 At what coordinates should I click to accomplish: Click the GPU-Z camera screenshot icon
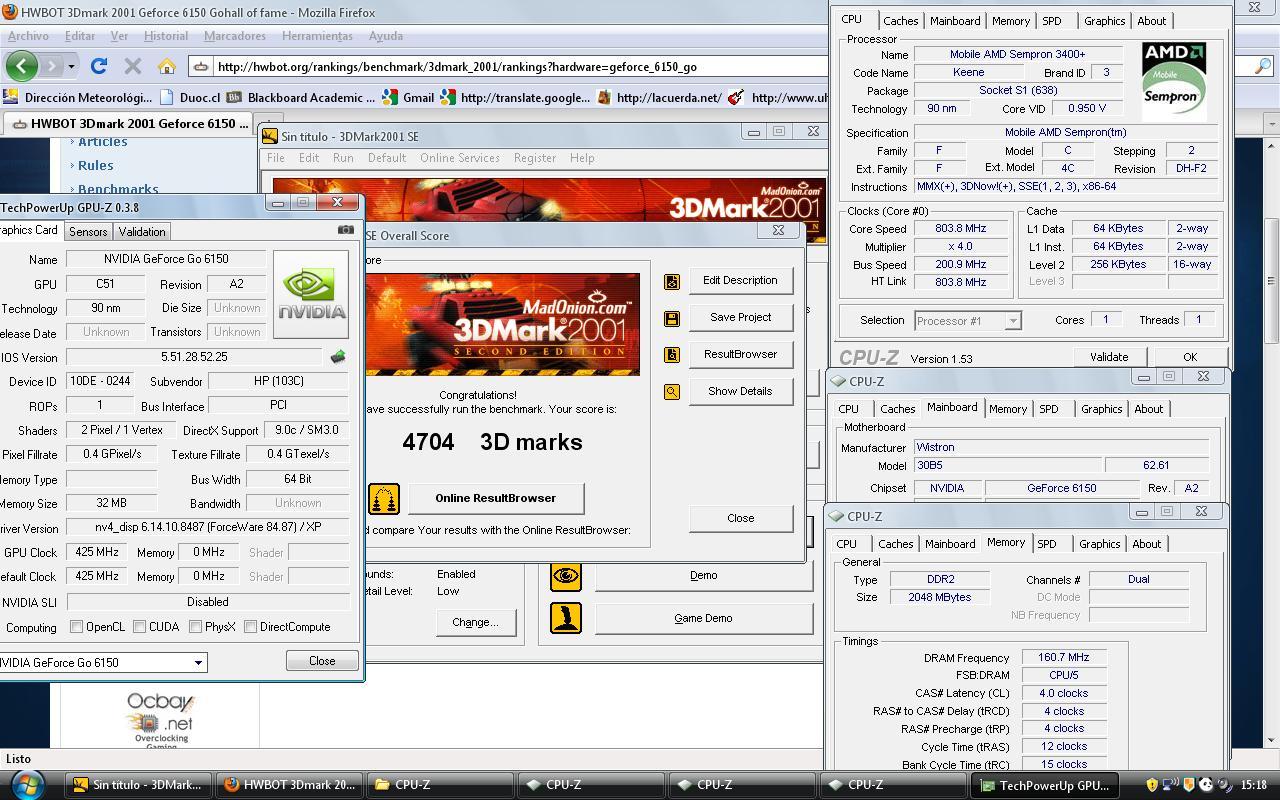coord(346,229)
